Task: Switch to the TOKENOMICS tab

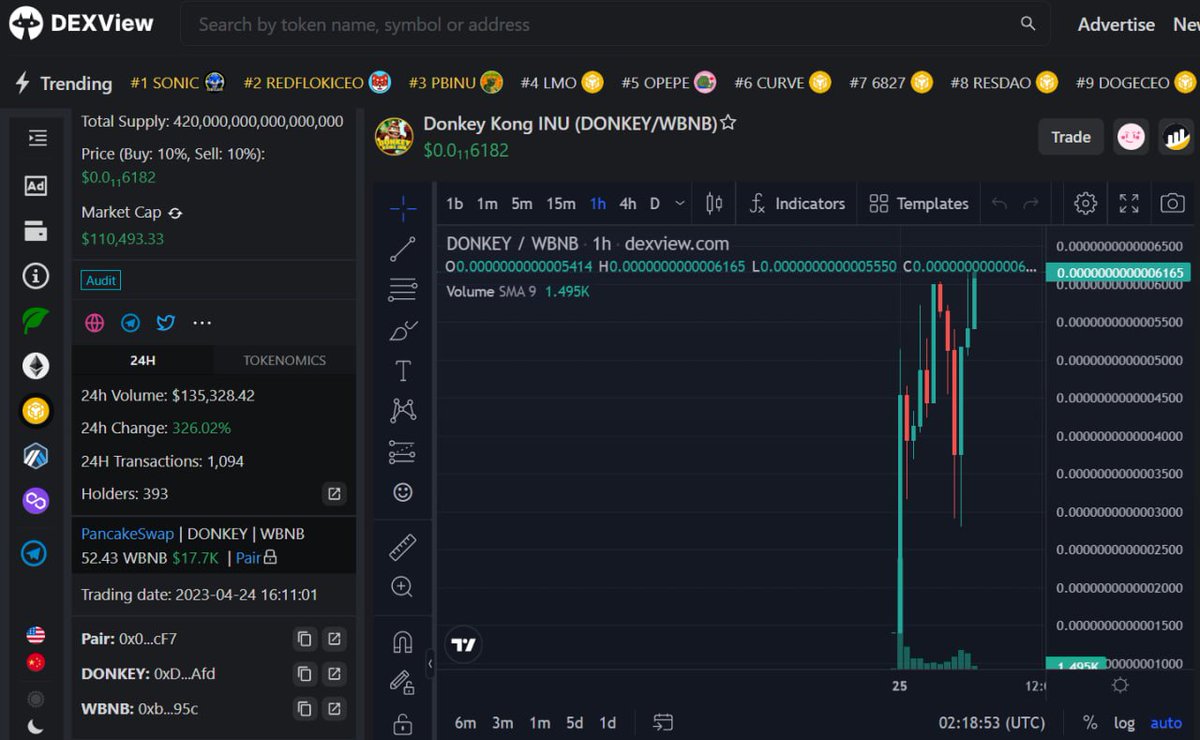Action: (x=284, y=360)
